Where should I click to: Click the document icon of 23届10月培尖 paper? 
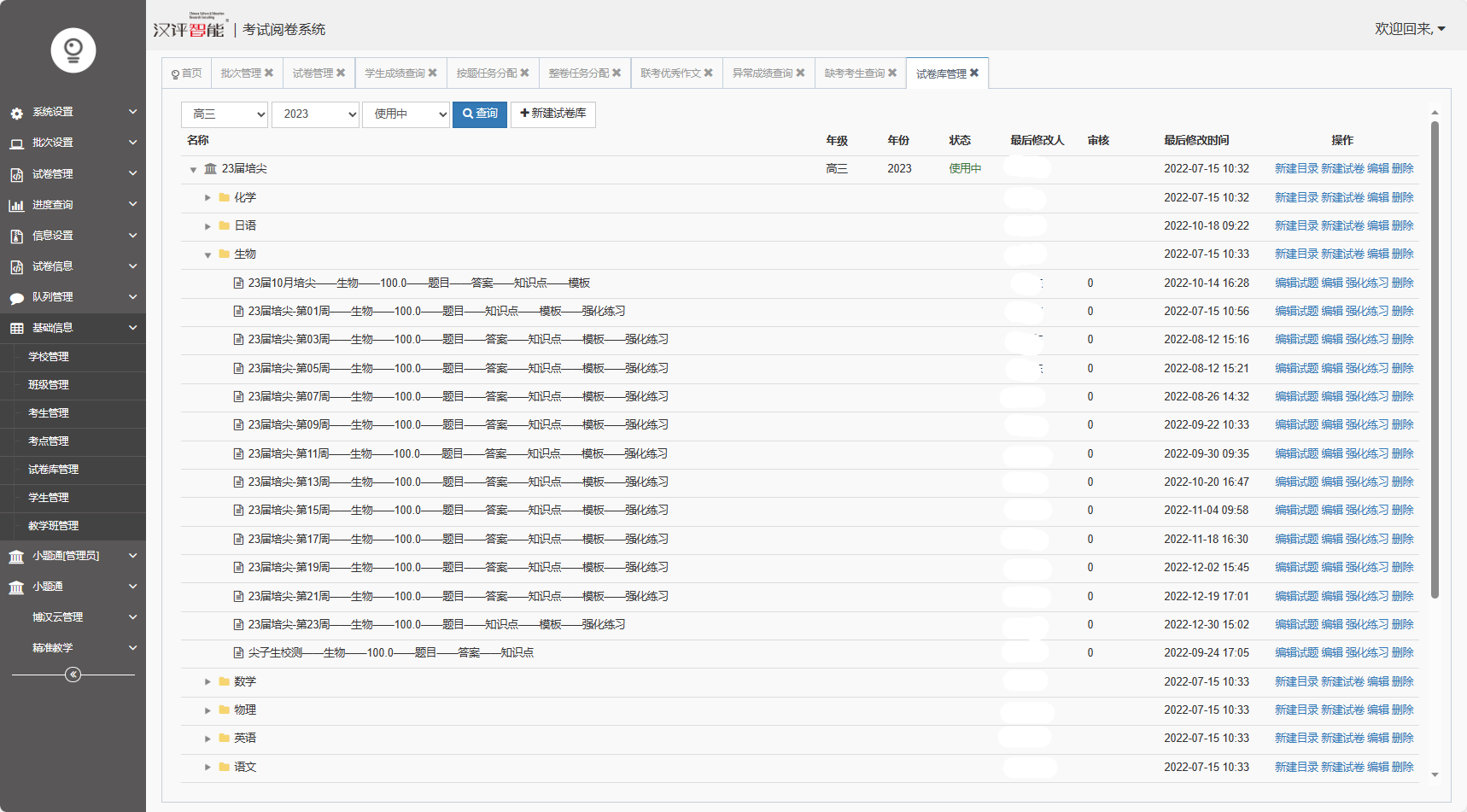239,283
